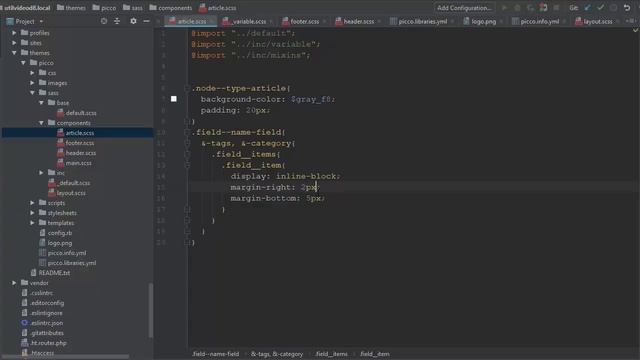This screenshot has width=640, height=360.
Task: Click the Git rollback undo arrow
Action: (x=627, y=8)
